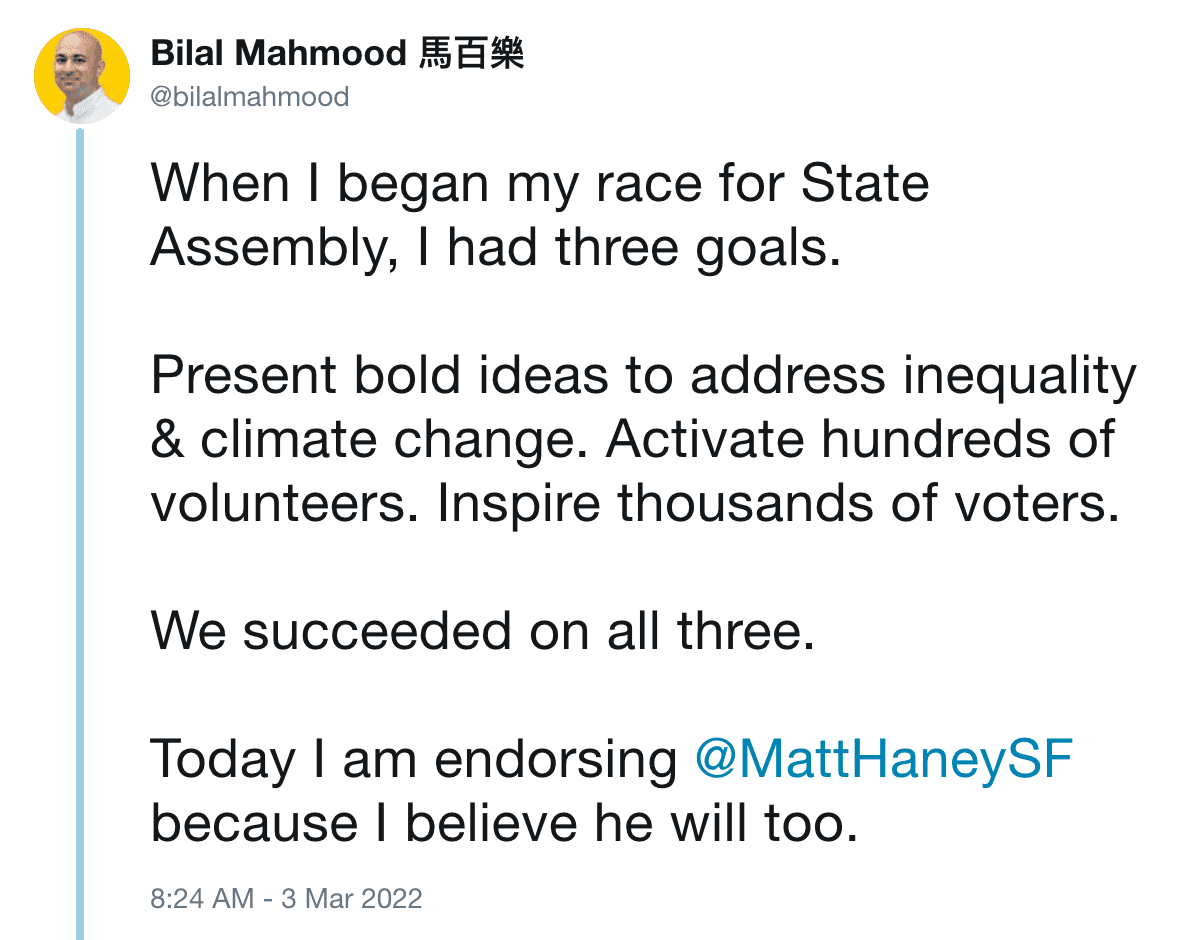This screenshot has width=1194, height=940.
Task: Click the blue vertical thread line
Action: [80, 530]
